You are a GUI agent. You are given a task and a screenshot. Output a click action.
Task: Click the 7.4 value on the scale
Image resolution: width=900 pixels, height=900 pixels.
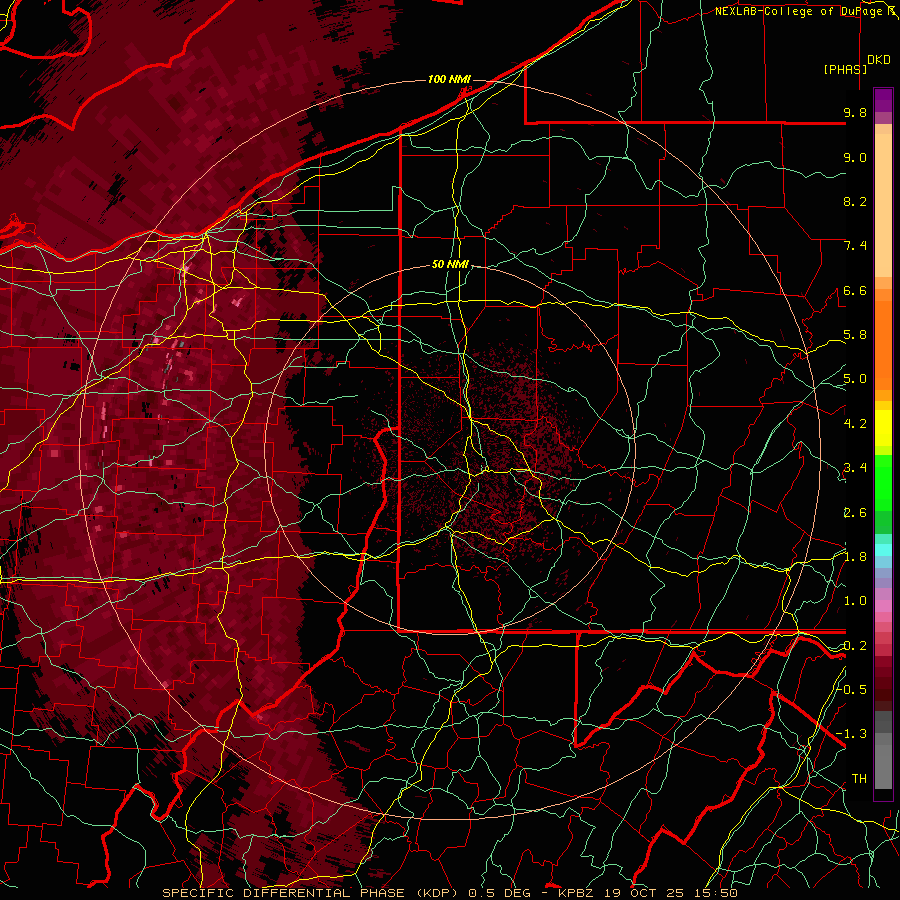pyautogui.click(x=855, y=246)
